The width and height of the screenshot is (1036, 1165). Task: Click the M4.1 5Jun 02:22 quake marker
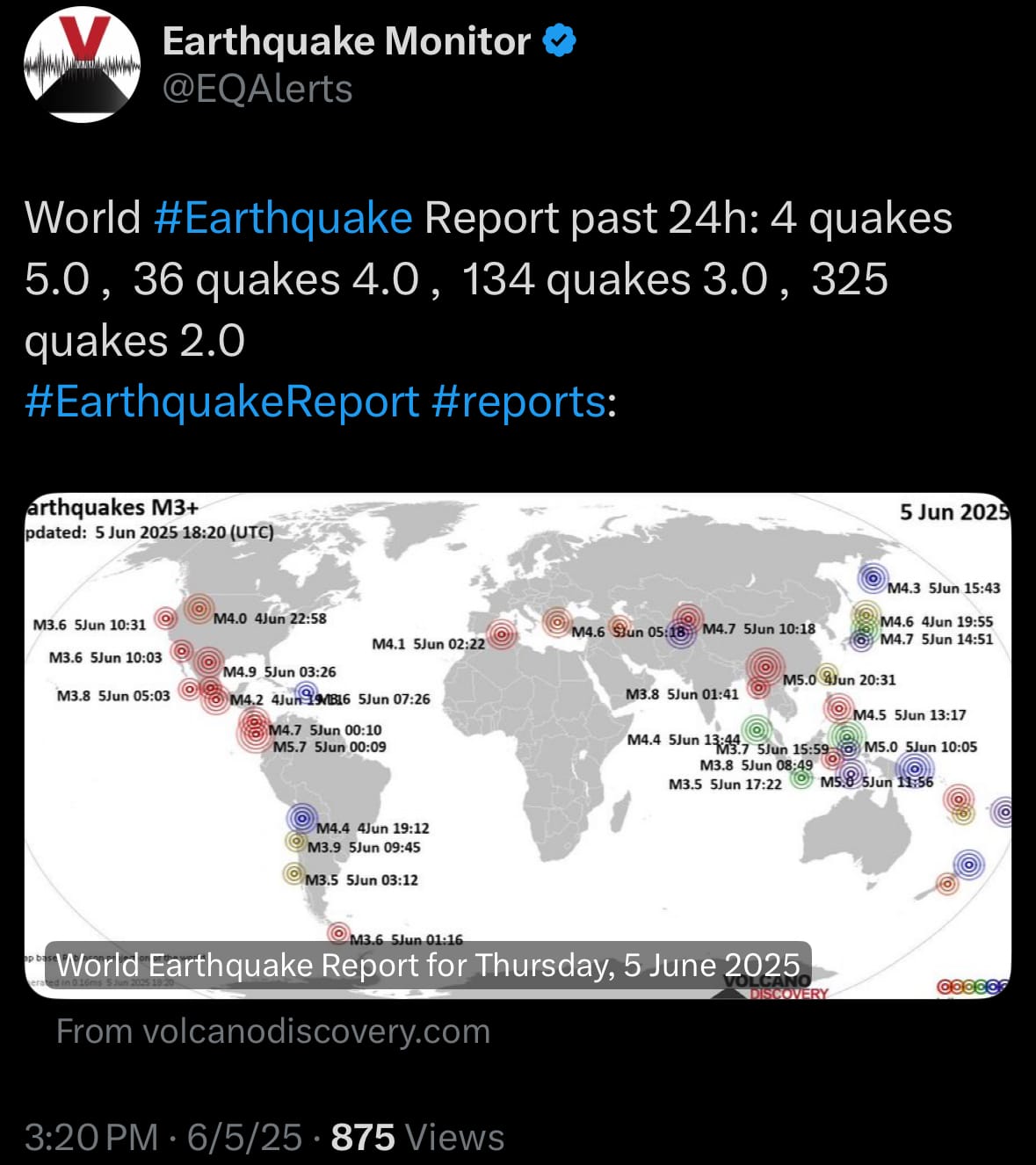(502, 633)
